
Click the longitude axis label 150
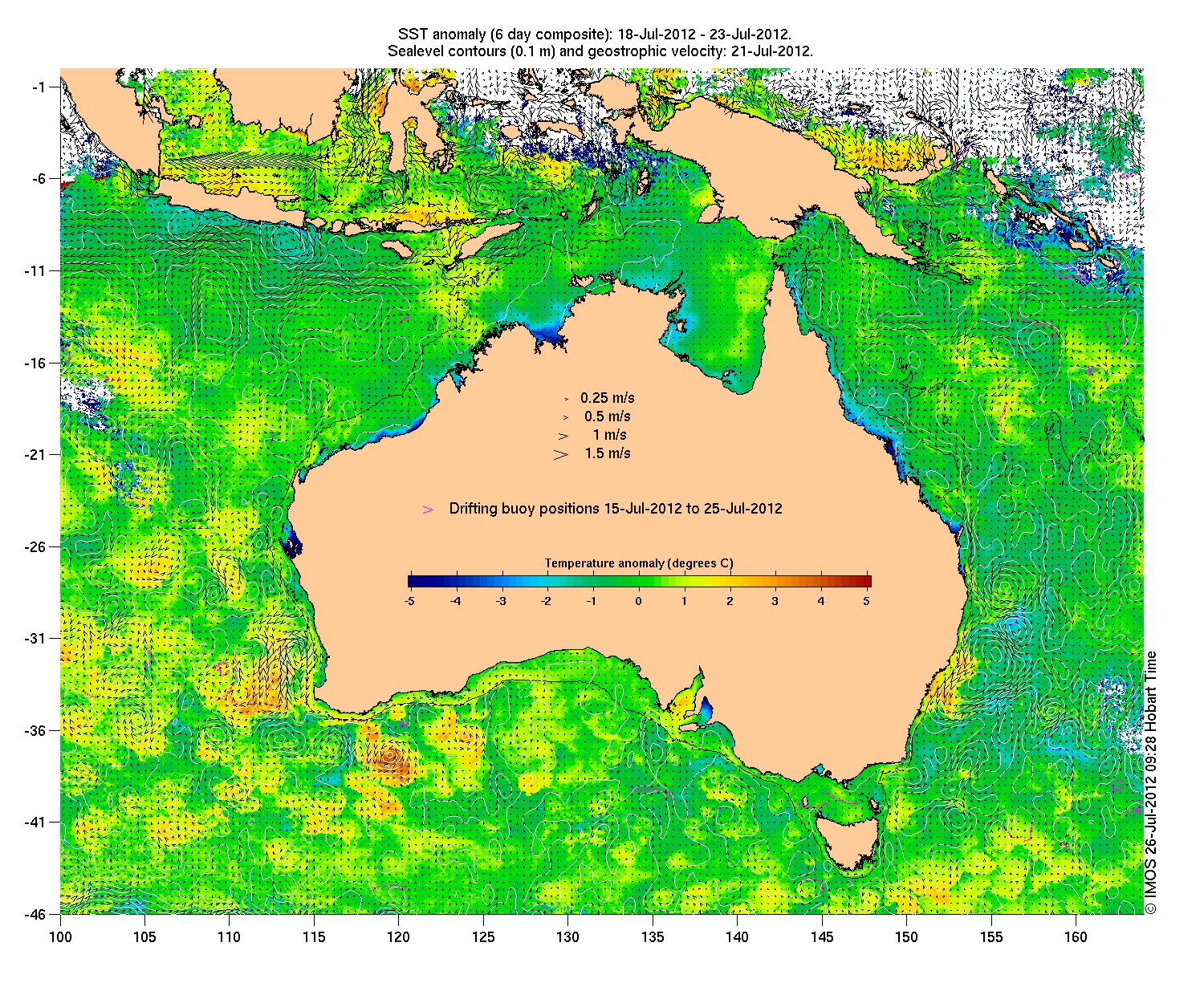(x=906, y=937)
